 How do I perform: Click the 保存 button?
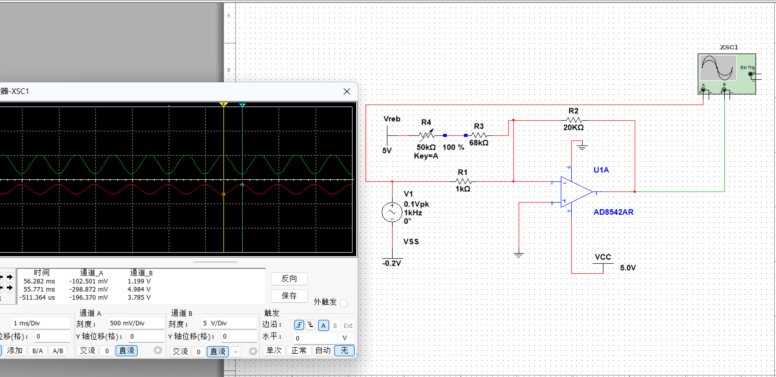[x=289, y=296]
